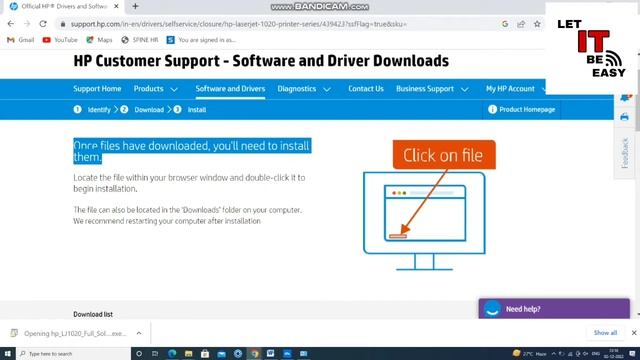Open Word from the taskbar

(271, 353)
